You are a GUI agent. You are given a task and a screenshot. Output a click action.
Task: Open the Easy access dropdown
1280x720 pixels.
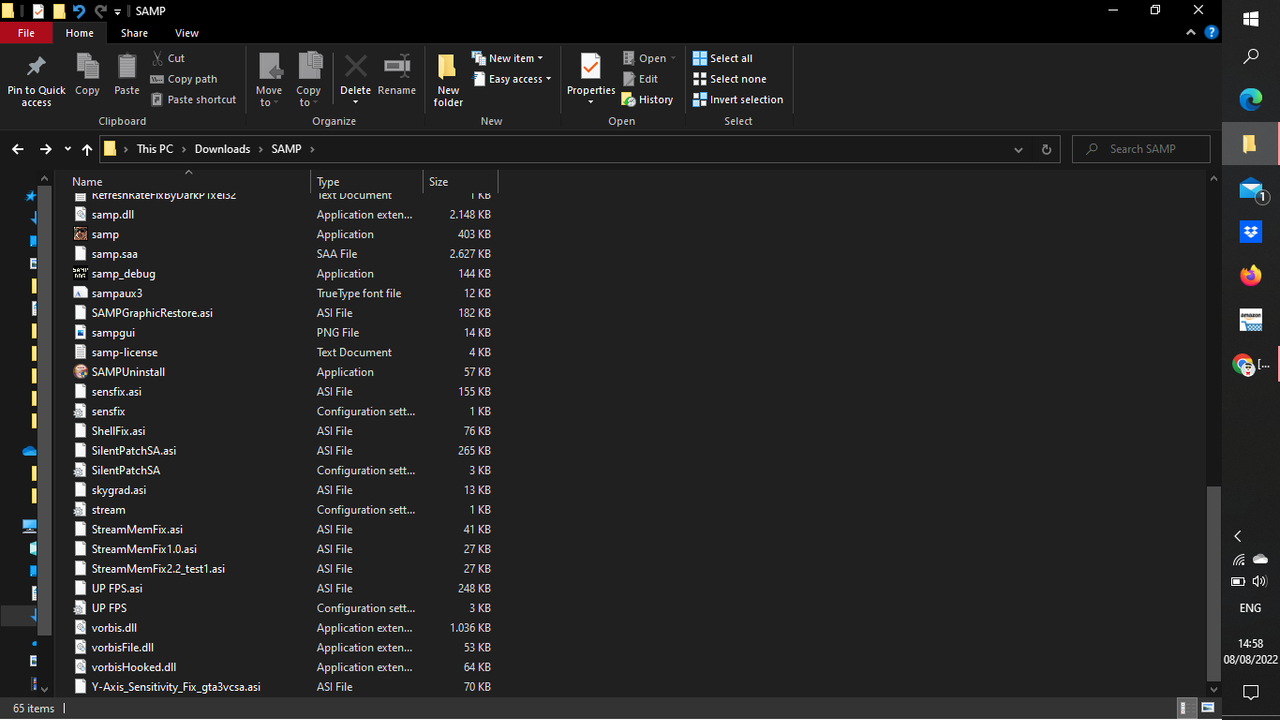(x=511, y=79)
